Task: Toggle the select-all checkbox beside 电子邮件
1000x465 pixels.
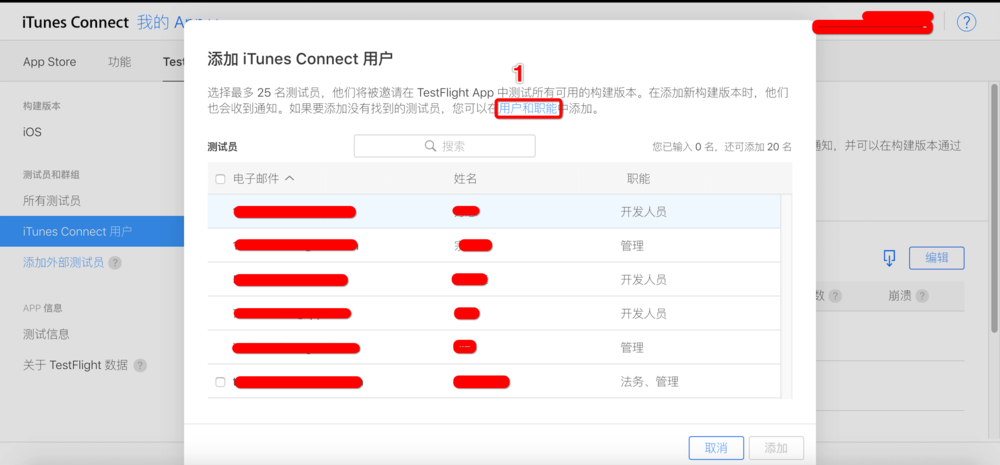Action: 220,179
